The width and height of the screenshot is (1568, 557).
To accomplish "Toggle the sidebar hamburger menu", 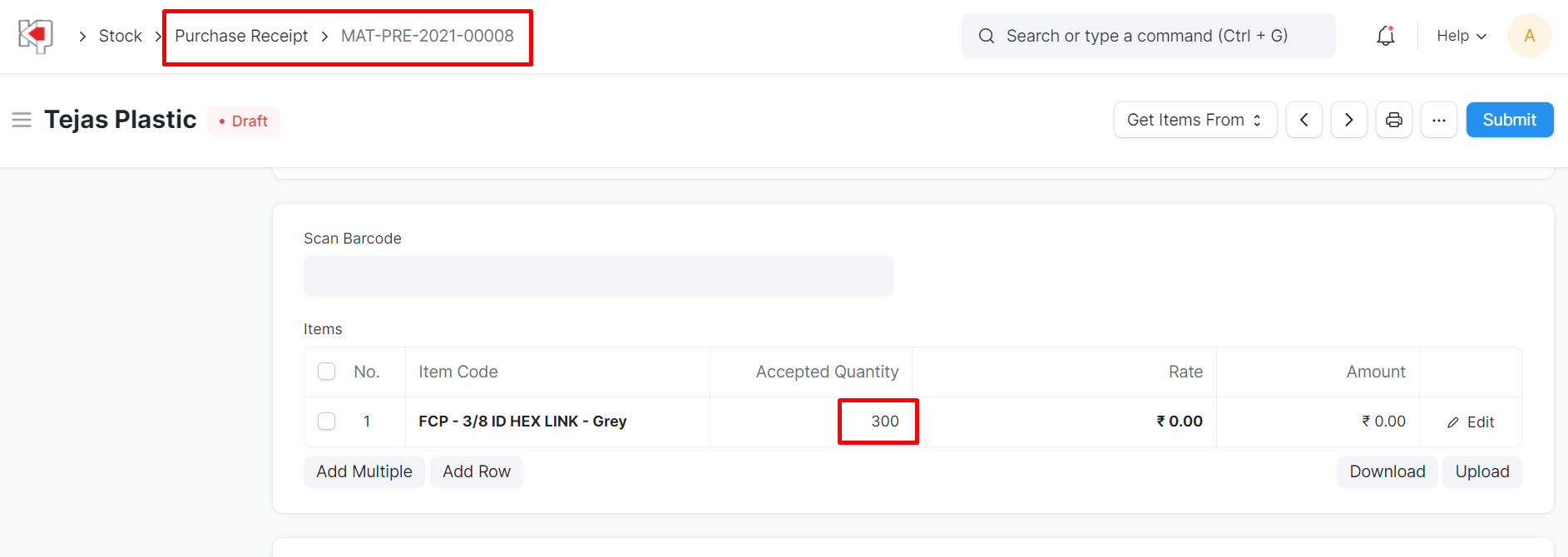I will [22, 120].
